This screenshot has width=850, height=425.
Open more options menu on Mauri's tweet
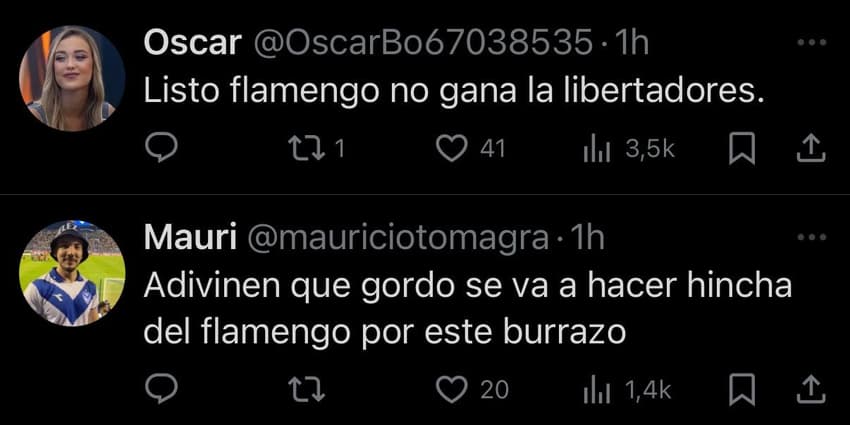(811, 237)
